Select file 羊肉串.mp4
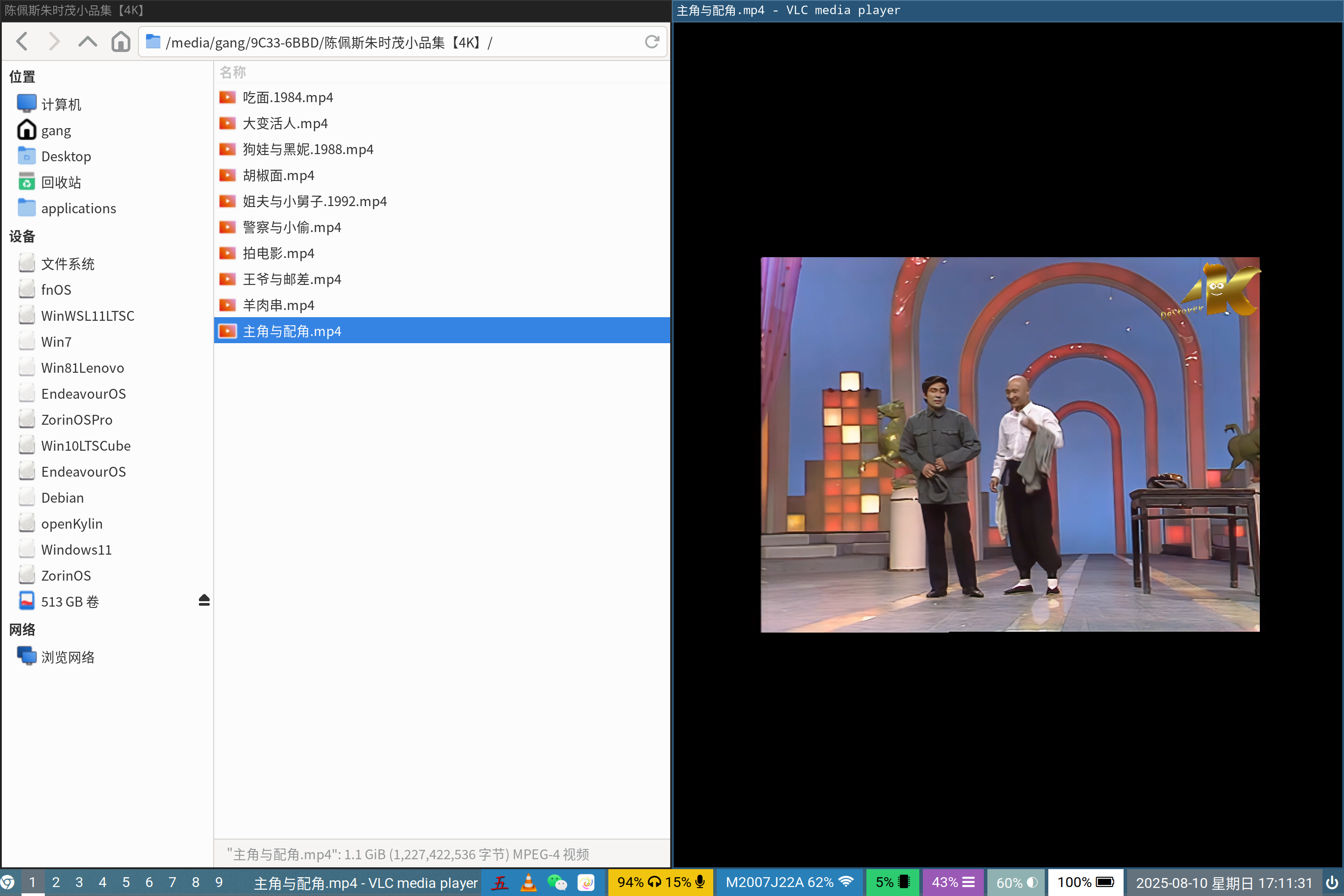Screen dimensions: 1344x896 (x=442, y=305)
